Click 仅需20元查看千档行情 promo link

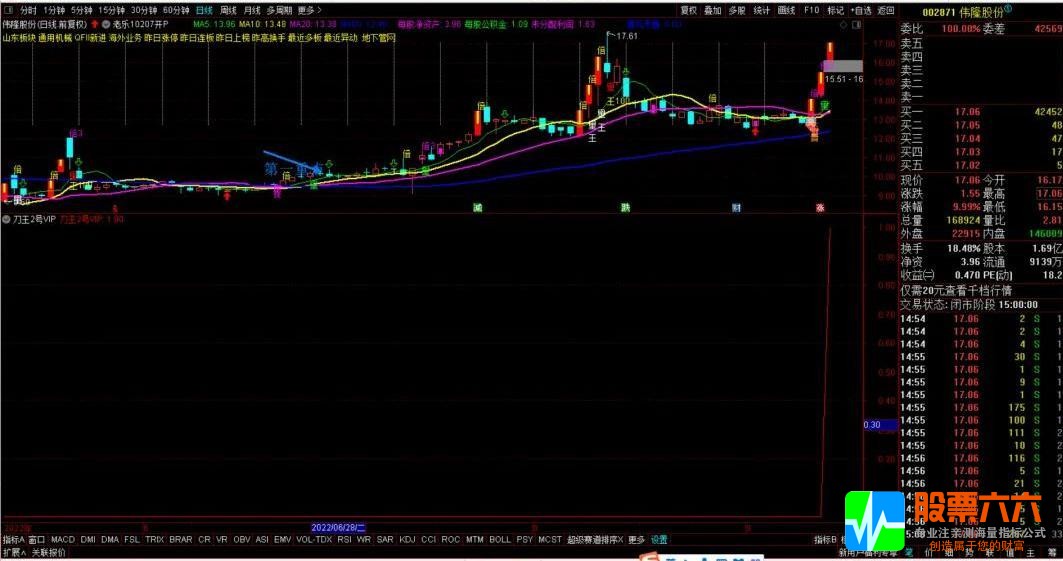956,290
